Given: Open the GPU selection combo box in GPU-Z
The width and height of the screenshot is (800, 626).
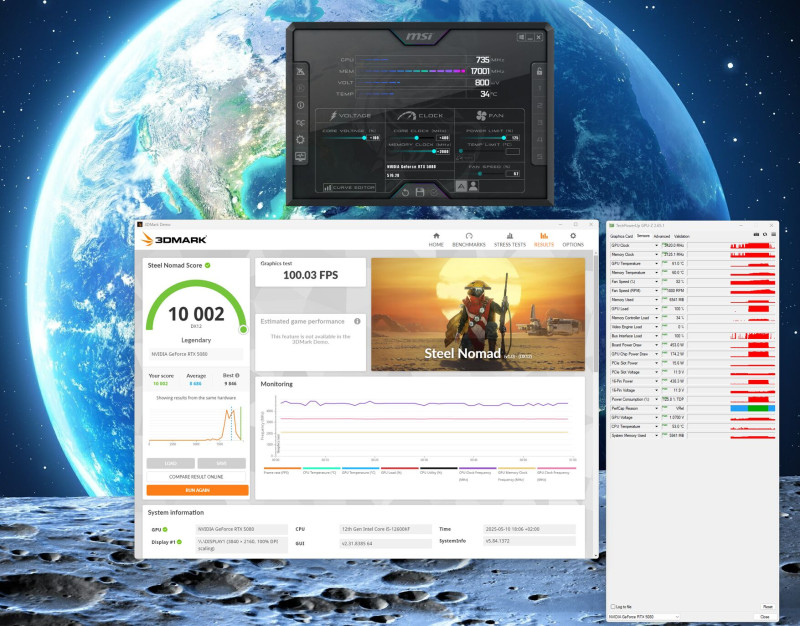Looking at the screenshot, I should click(644, 616).
